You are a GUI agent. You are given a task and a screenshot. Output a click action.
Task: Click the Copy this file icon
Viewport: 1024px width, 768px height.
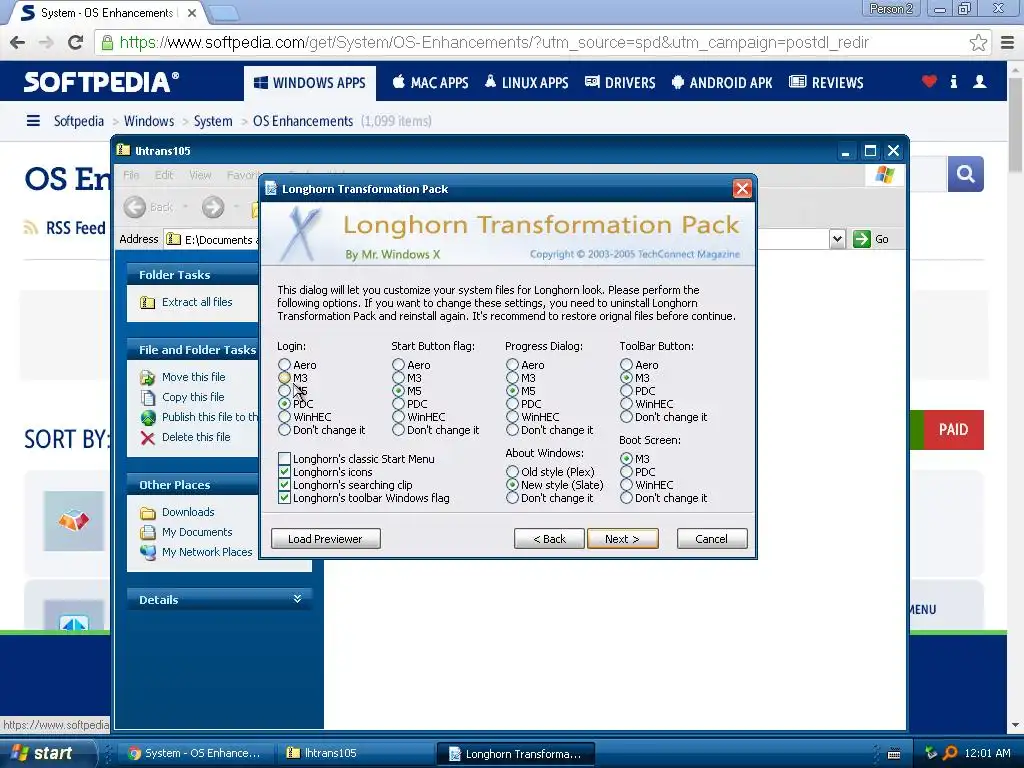coord(148,397)
